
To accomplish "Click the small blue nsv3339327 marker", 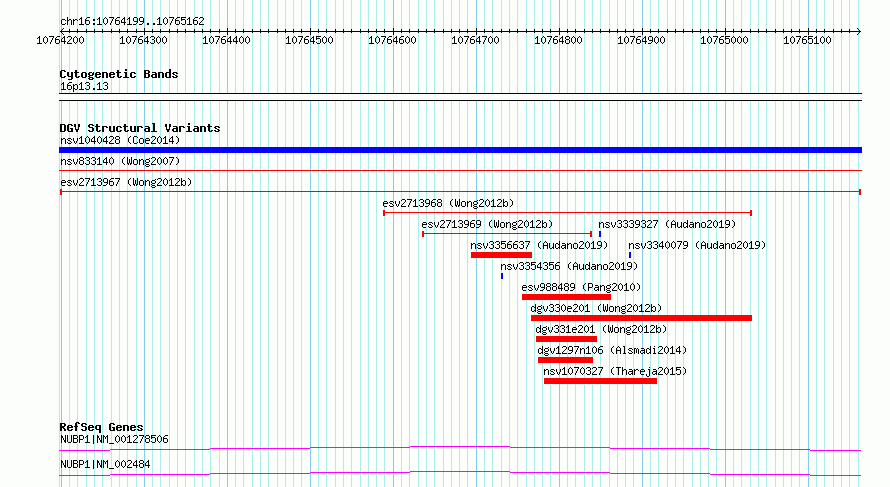I will tap(600, 234).
